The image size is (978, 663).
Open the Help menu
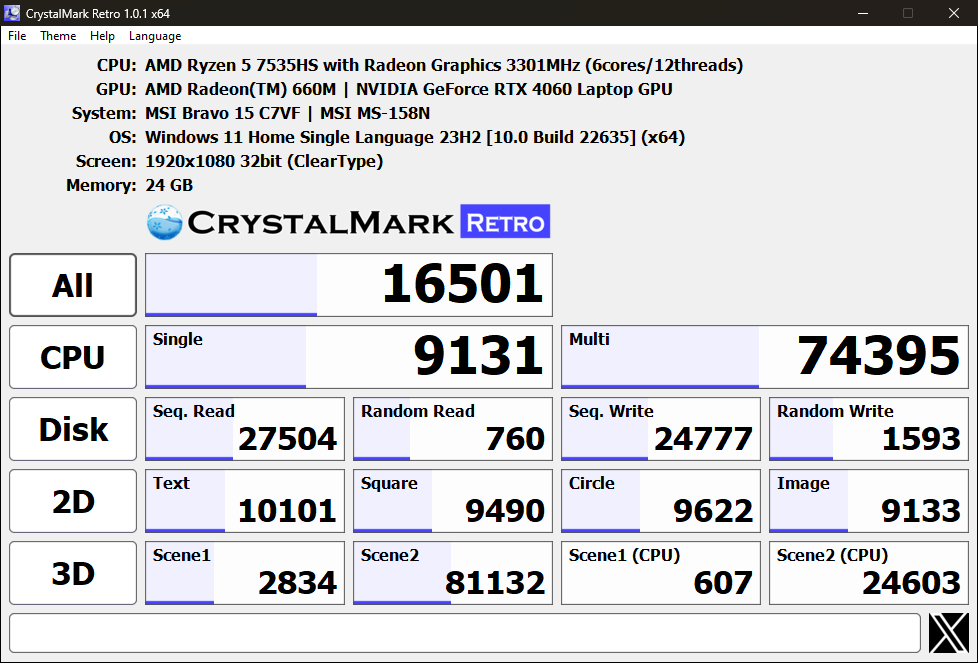(102, 36)
